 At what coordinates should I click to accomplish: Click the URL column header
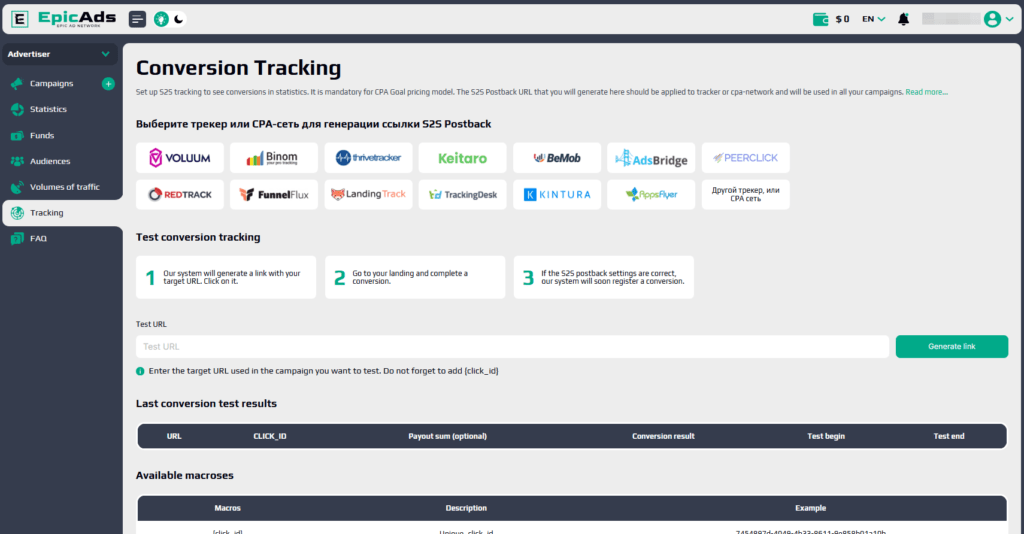[x=174, y=436]
